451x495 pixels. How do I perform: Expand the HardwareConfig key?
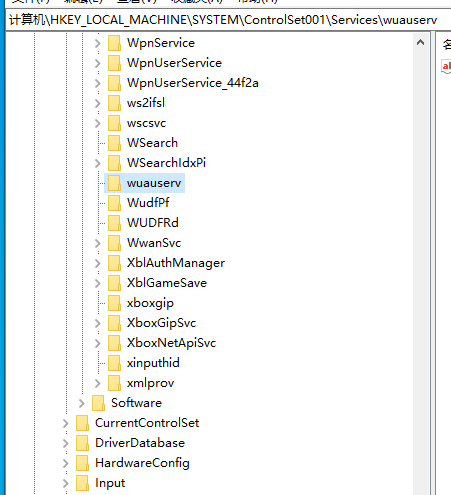pos(66,463)
